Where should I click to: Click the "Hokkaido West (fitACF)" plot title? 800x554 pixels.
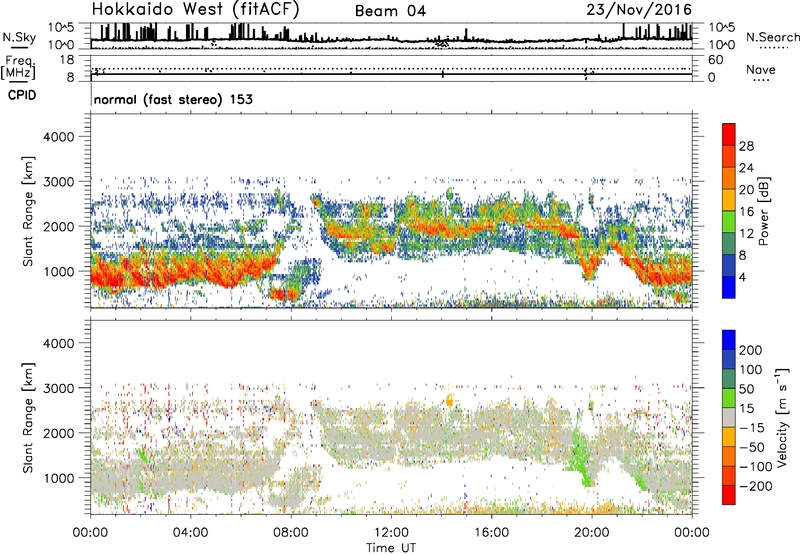pos(195,10)
